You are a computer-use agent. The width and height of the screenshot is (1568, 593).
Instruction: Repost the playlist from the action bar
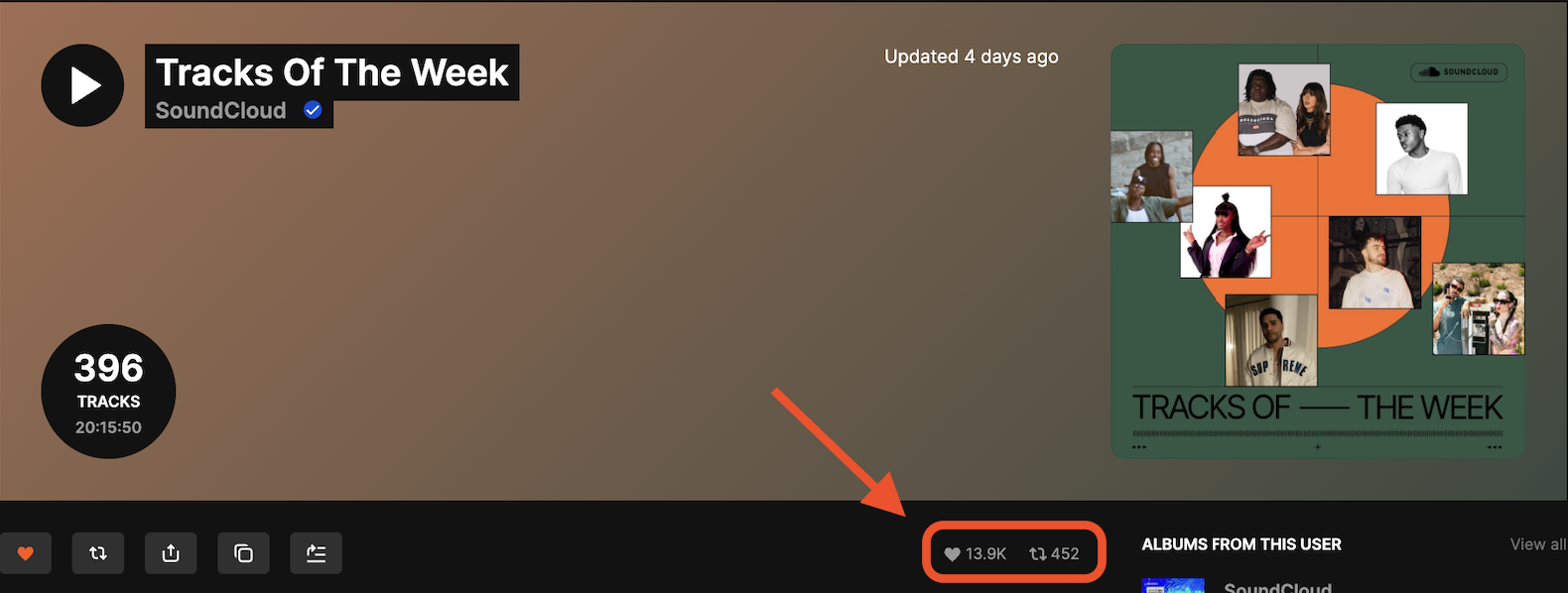(98, 553)
